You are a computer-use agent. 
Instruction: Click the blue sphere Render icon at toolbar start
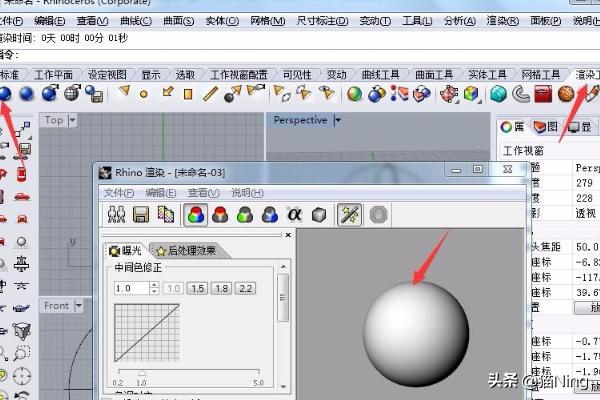point(5,94)
